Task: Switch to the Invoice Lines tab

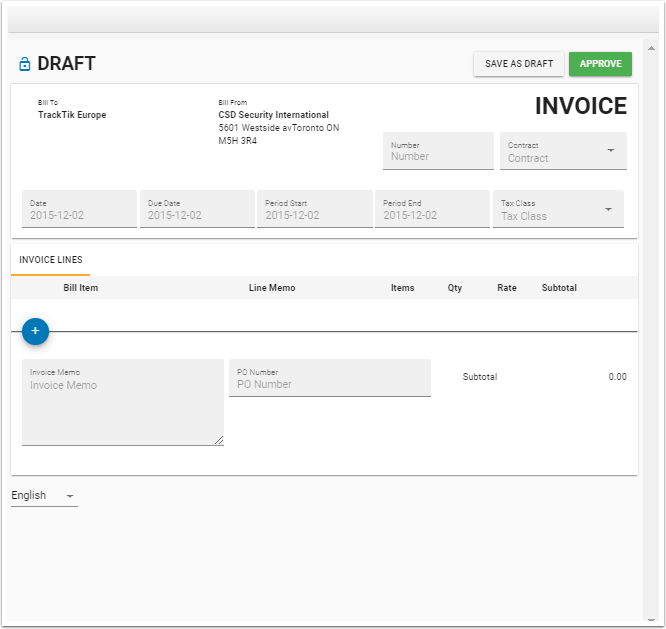Action: [x=51, y=259]
